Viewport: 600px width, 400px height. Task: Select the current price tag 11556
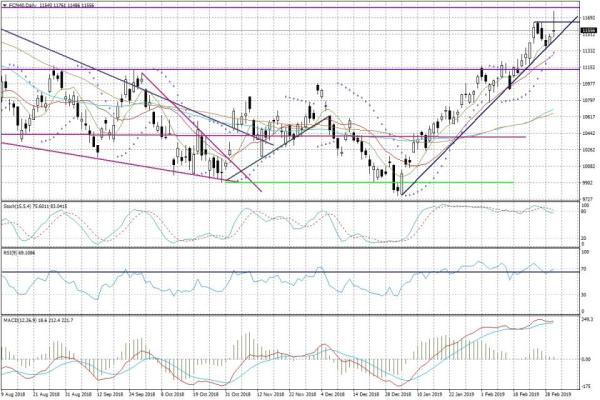(x=587, y=31)
